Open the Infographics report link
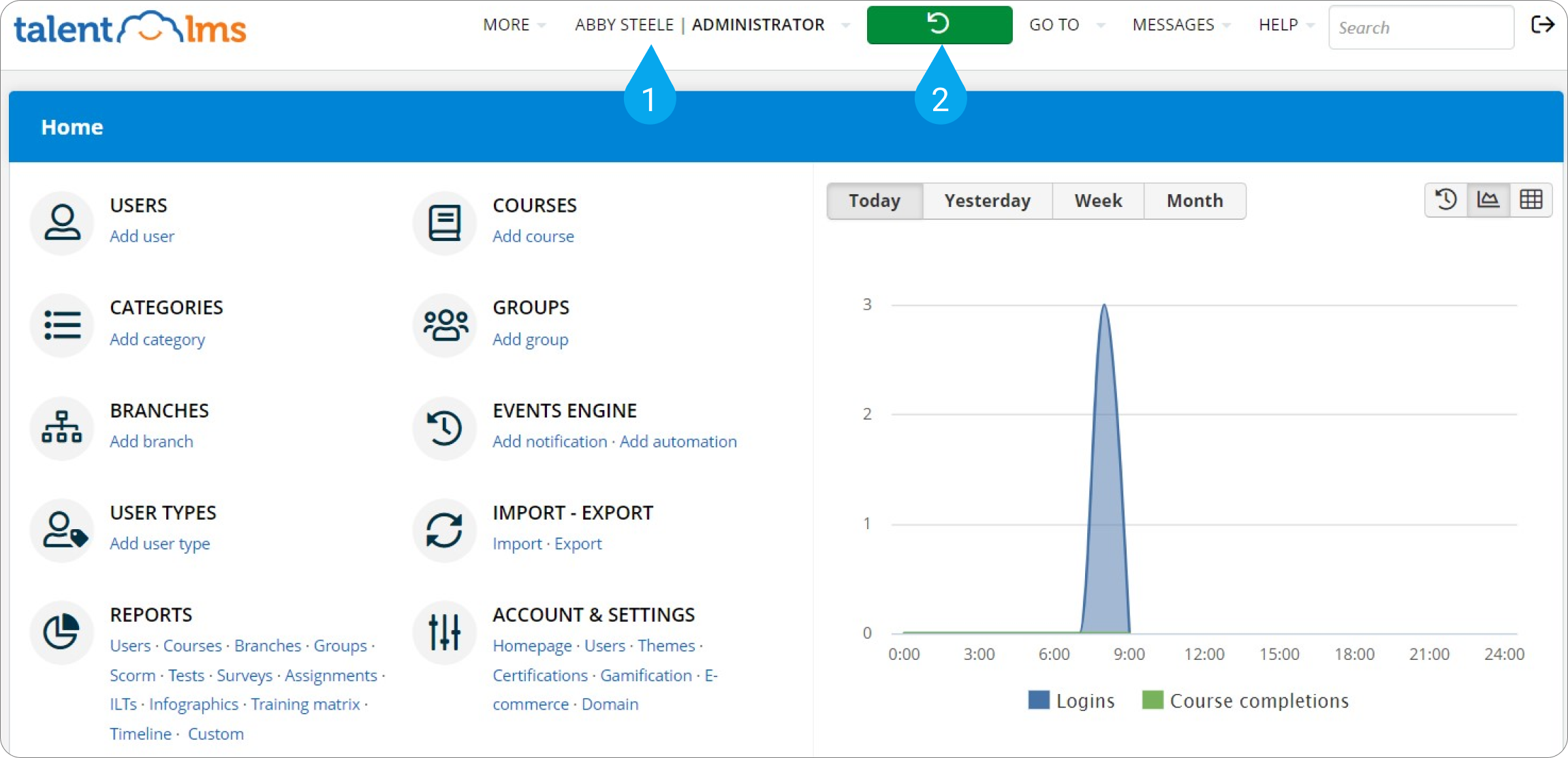Image resolution: width=1568 pixels, height=758 pixels. pos(194,704)
